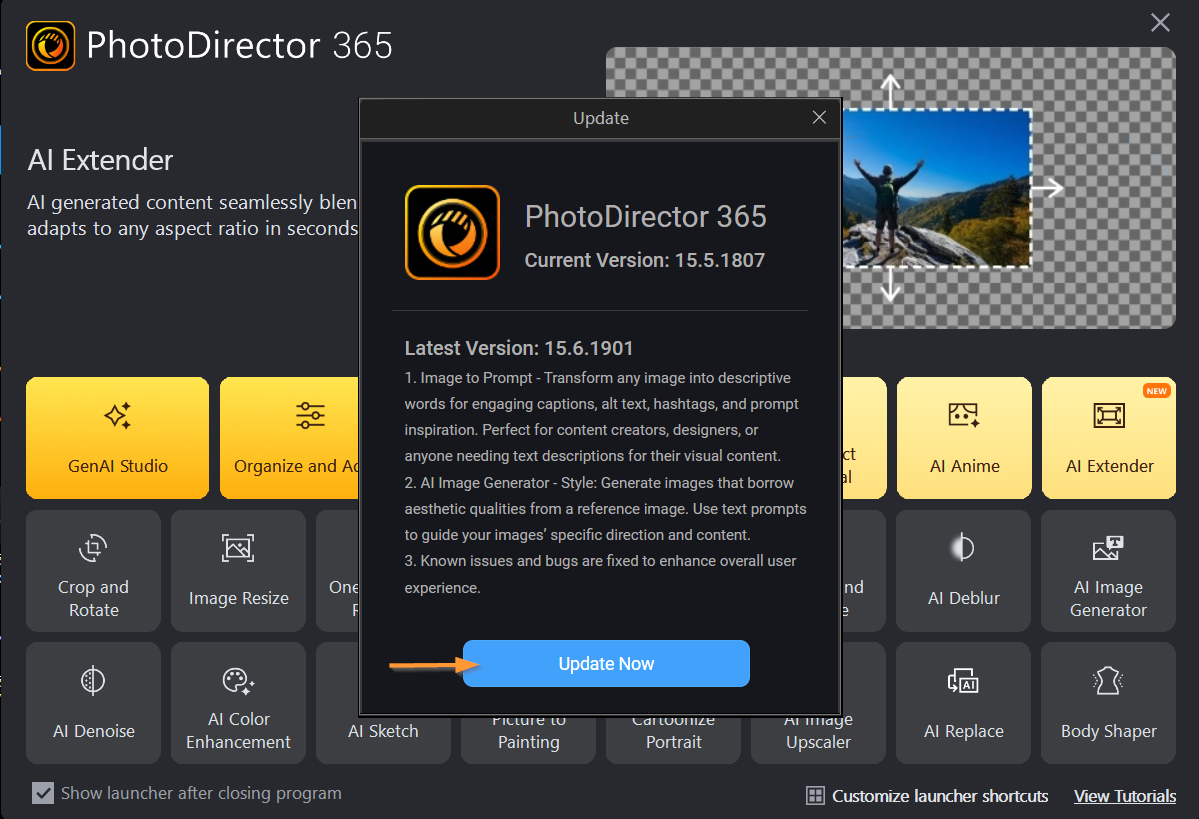Click Customize launcher shortcuts

click(927, 796)
